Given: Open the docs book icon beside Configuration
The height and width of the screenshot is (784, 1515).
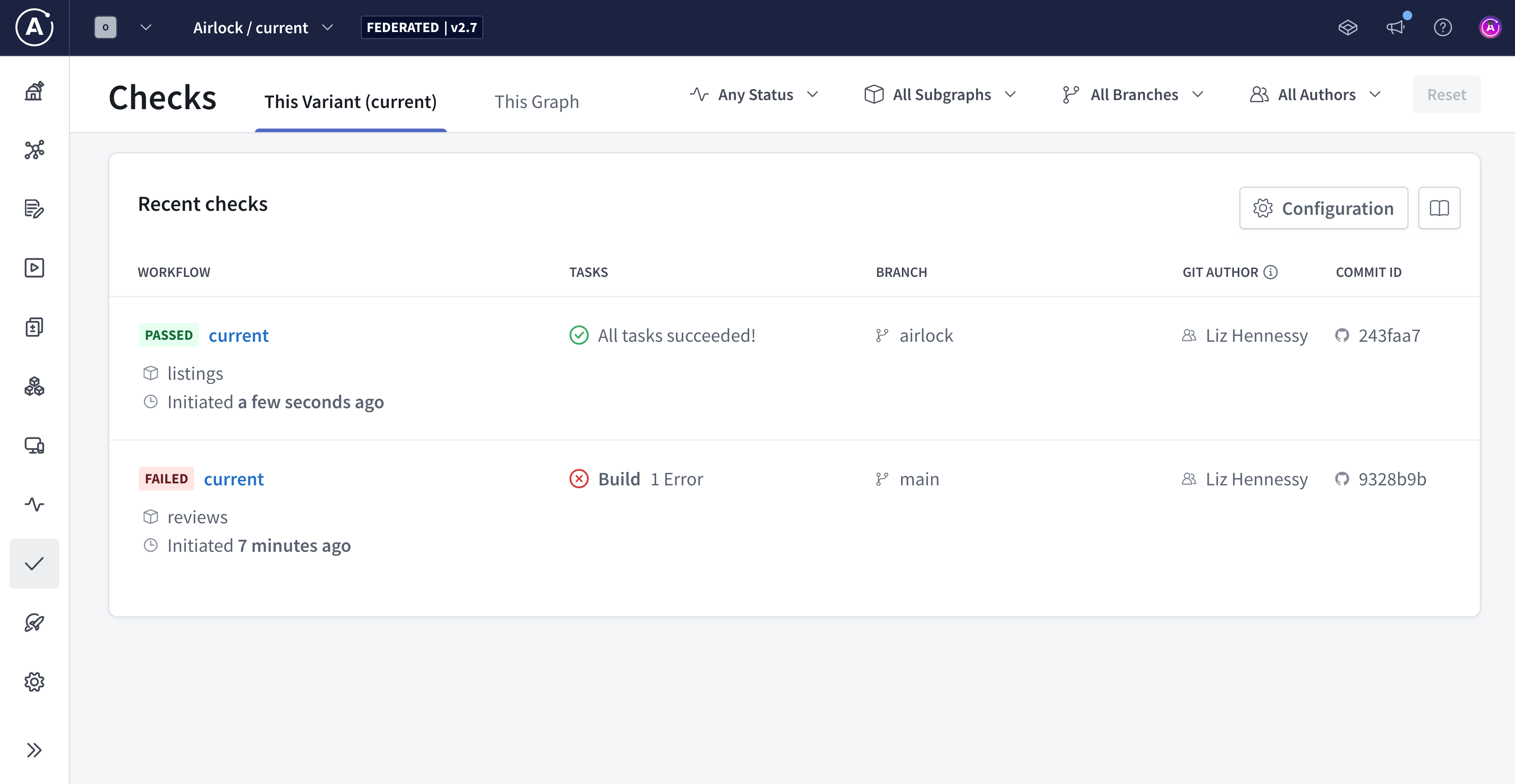Looking at the screenshot, I should pos(1440,208).
